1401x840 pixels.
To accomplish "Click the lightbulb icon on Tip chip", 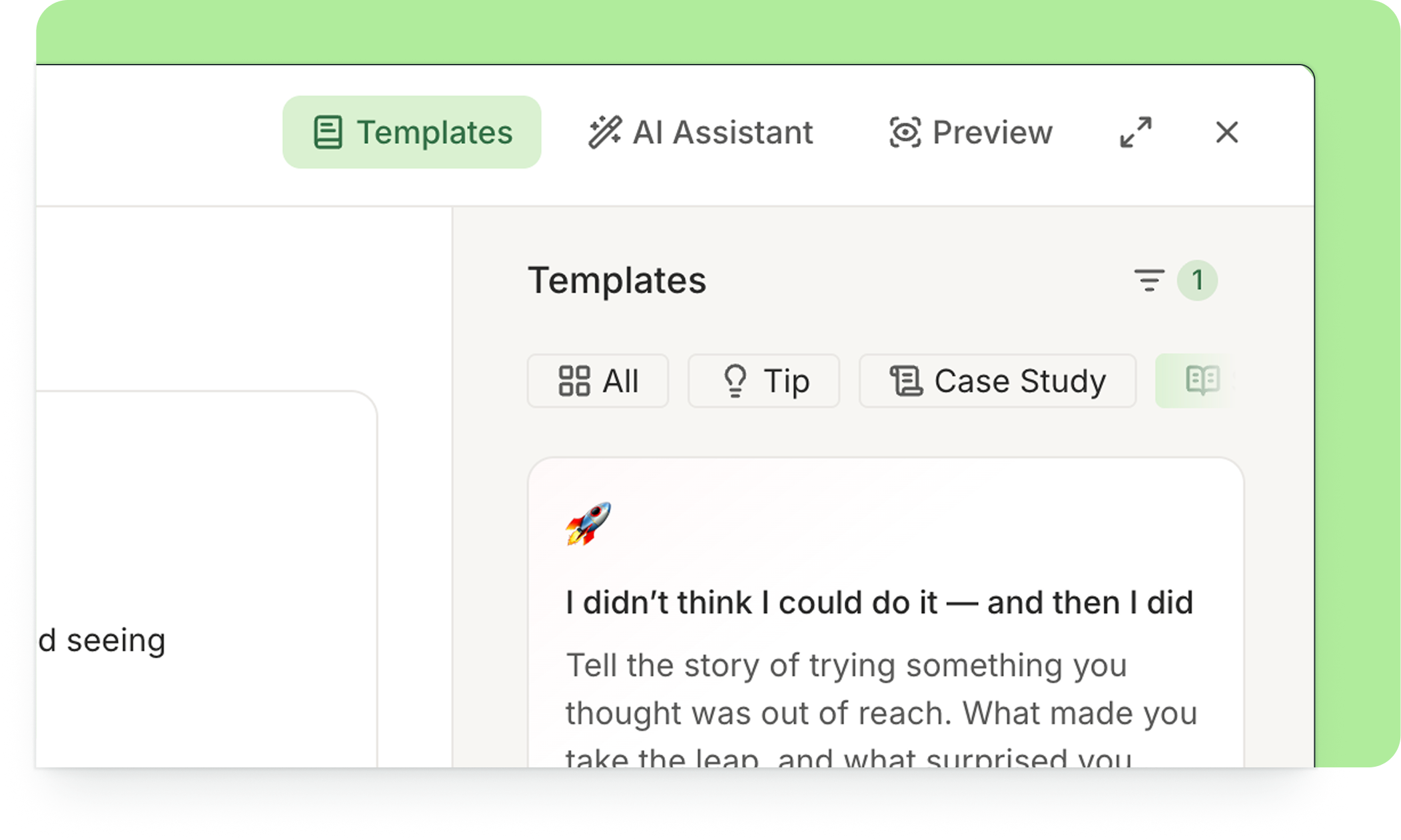I will click(735, 381).
